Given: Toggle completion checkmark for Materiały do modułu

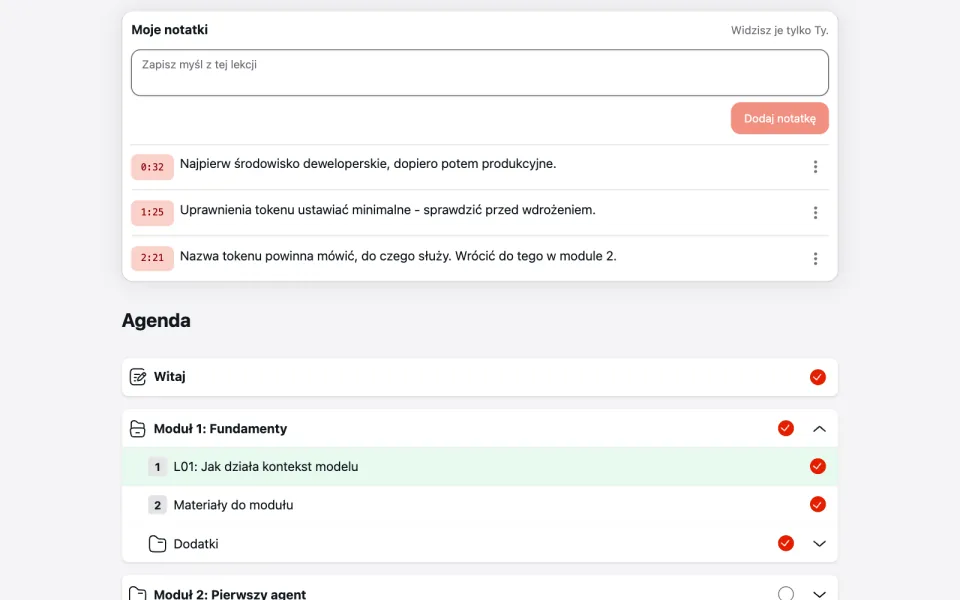Looking at the screenshot, I should tap(817, 504).
